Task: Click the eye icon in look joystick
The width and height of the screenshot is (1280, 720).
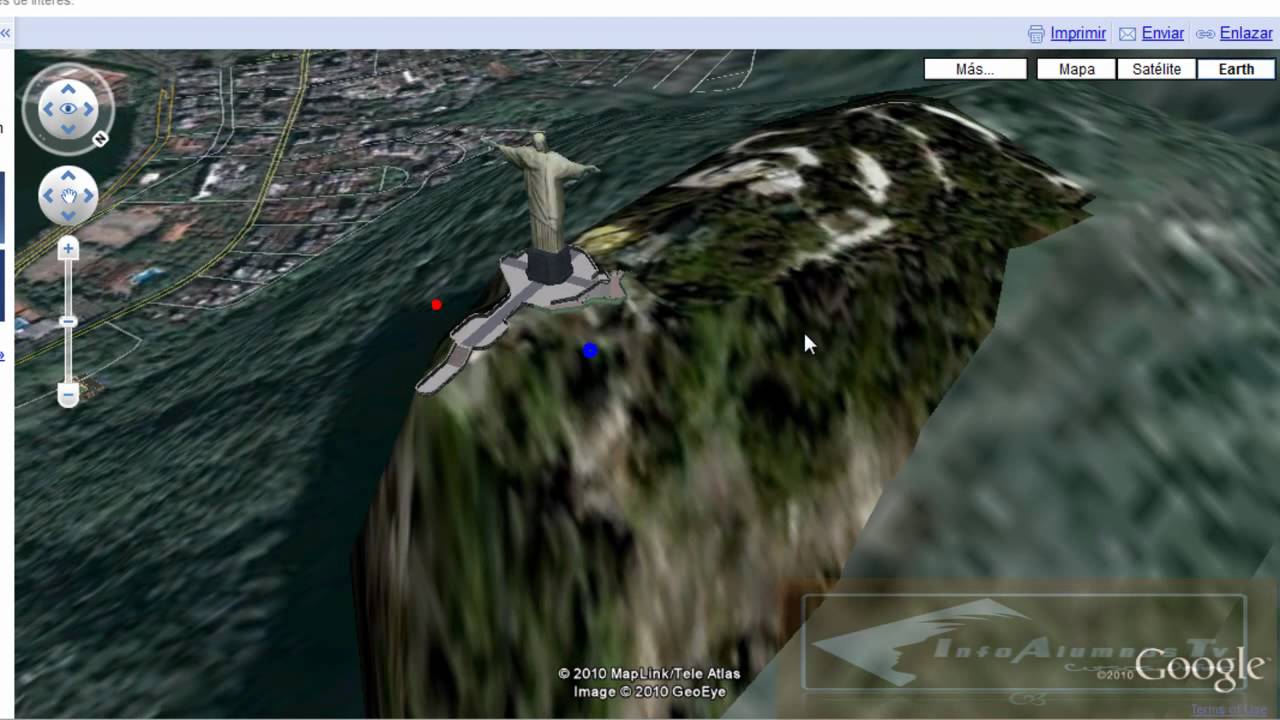Action: (68, 109)
